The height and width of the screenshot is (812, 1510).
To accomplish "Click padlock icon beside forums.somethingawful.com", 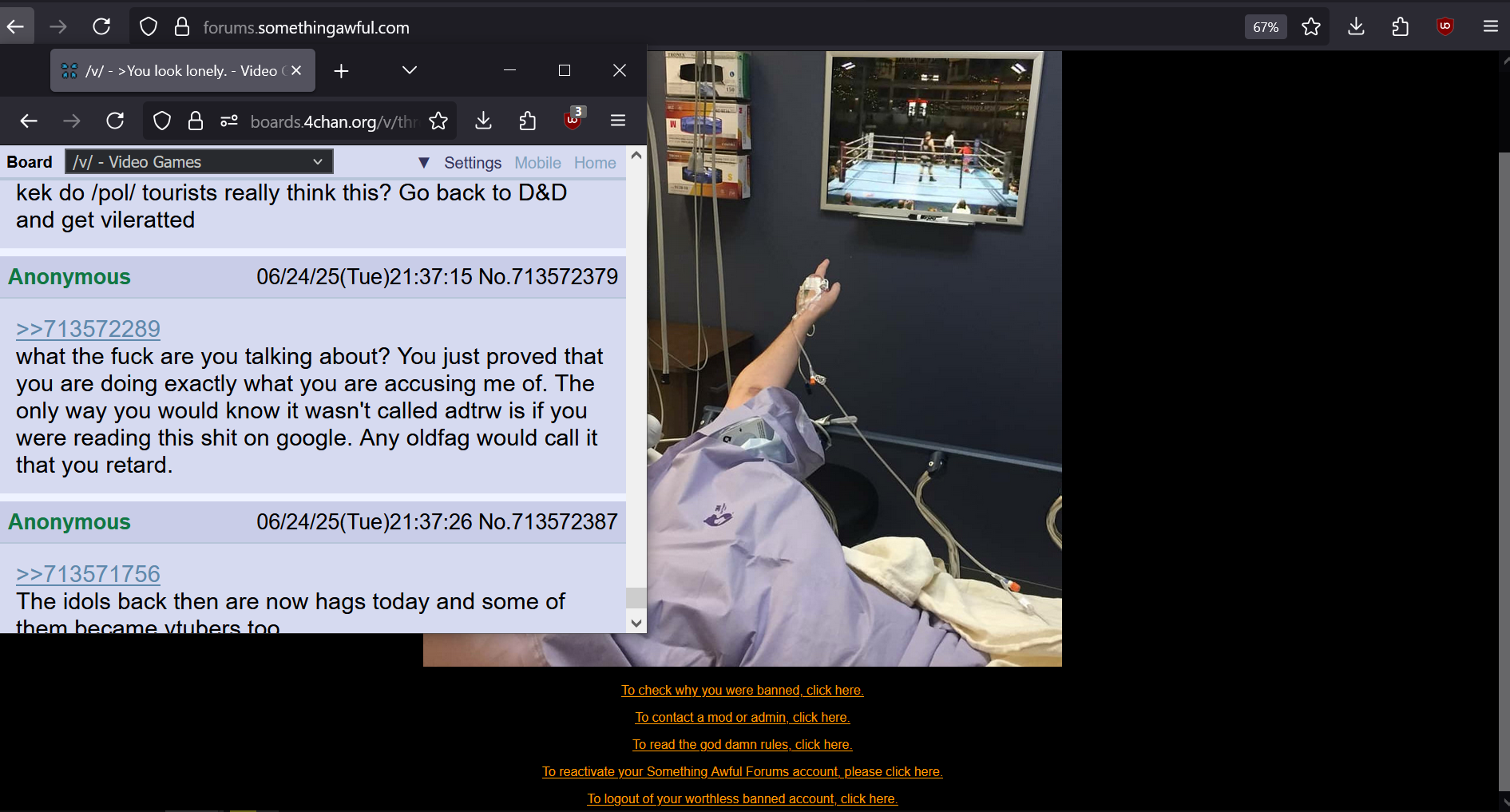I will pyautogui.click(x=182, y=27).
